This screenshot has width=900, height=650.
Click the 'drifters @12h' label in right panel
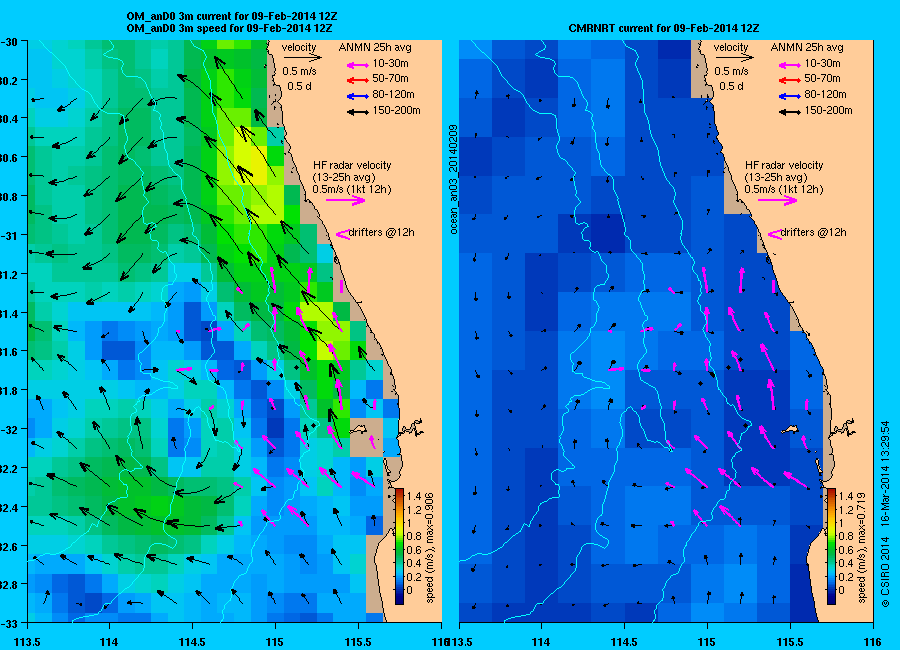coord(813,233)
